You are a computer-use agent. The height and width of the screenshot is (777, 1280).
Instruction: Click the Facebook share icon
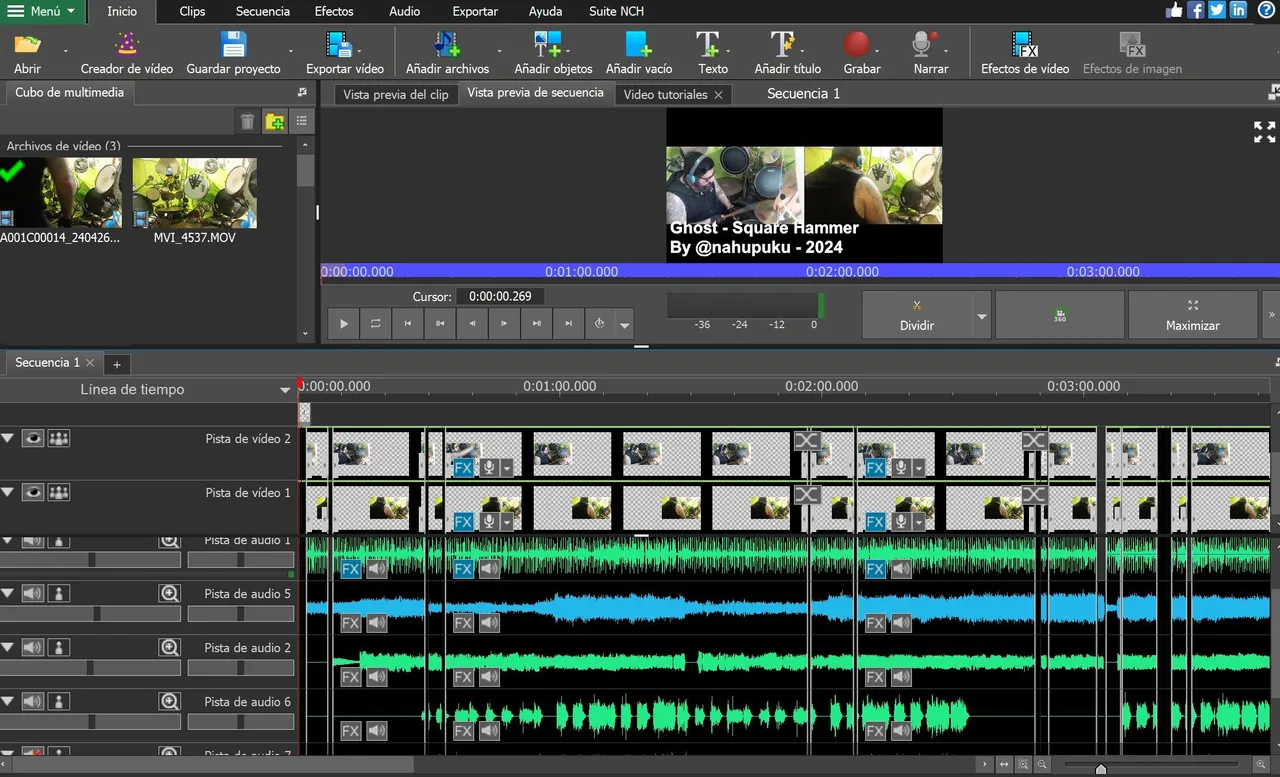(x=1195, y=10)
